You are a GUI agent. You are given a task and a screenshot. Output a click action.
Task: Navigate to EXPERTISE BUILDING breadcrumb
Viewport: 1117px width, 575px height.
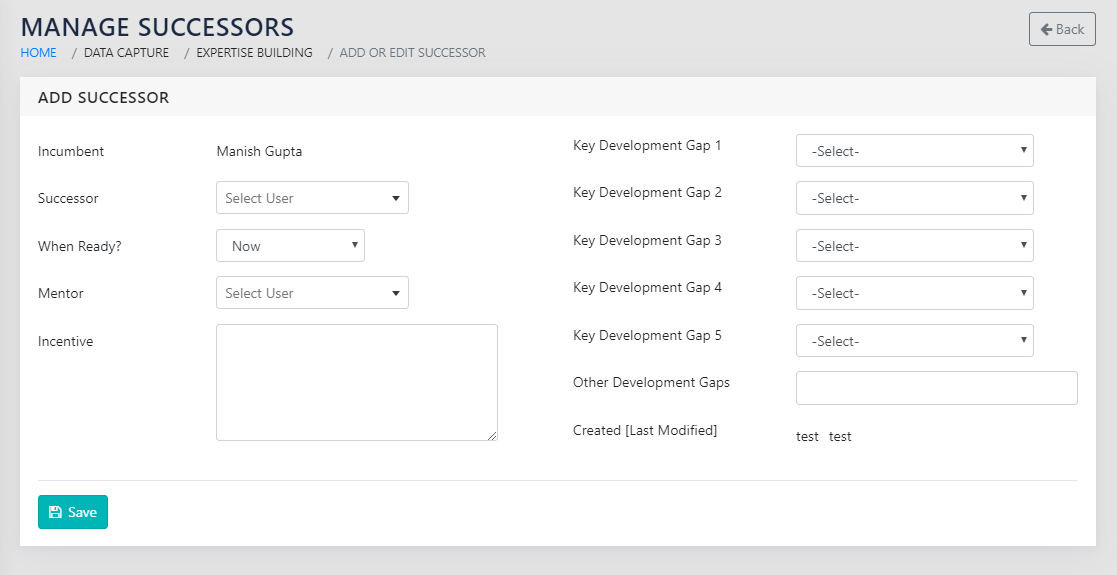point(254,53)
